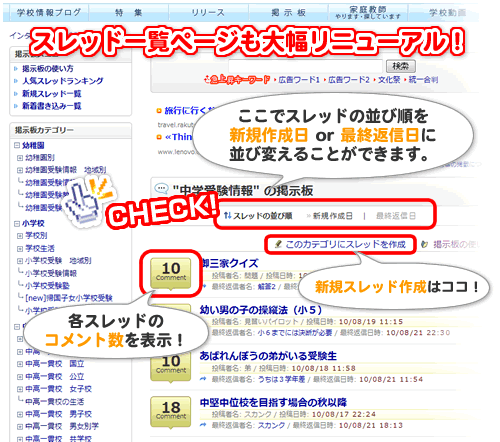
Task: Expand 中高一貫校 公立 node
Action: [x=20, y=377]
